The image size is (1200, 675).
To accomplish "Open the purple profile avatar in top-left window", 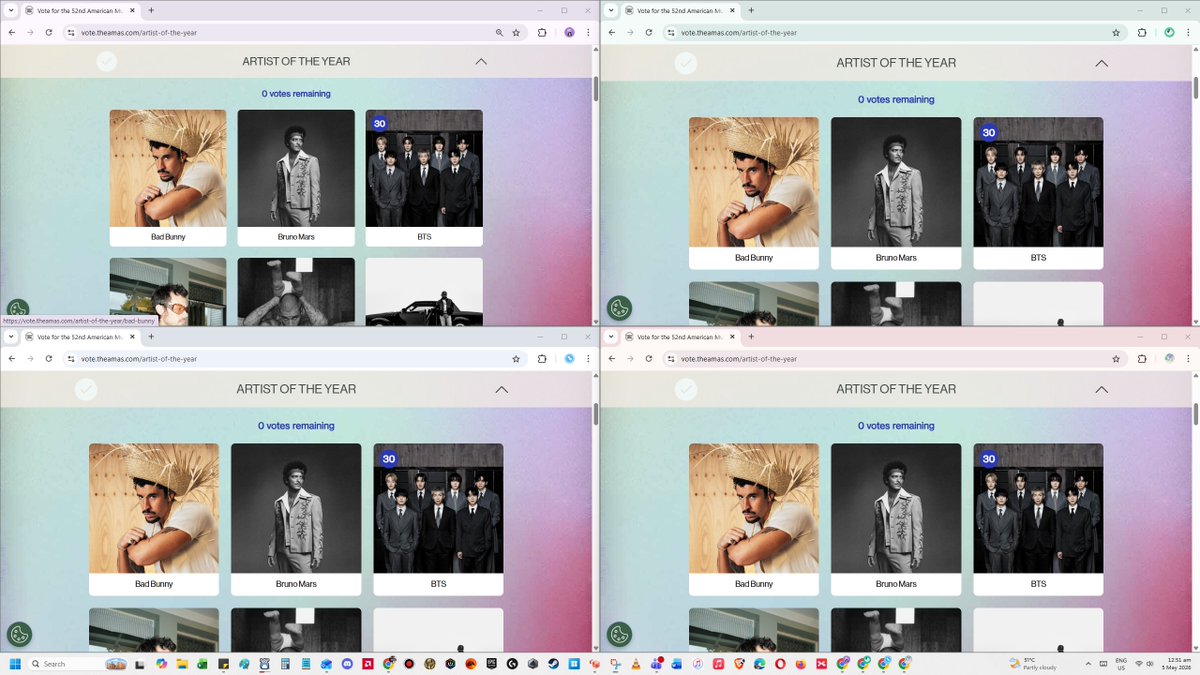I will coord(569,32).
